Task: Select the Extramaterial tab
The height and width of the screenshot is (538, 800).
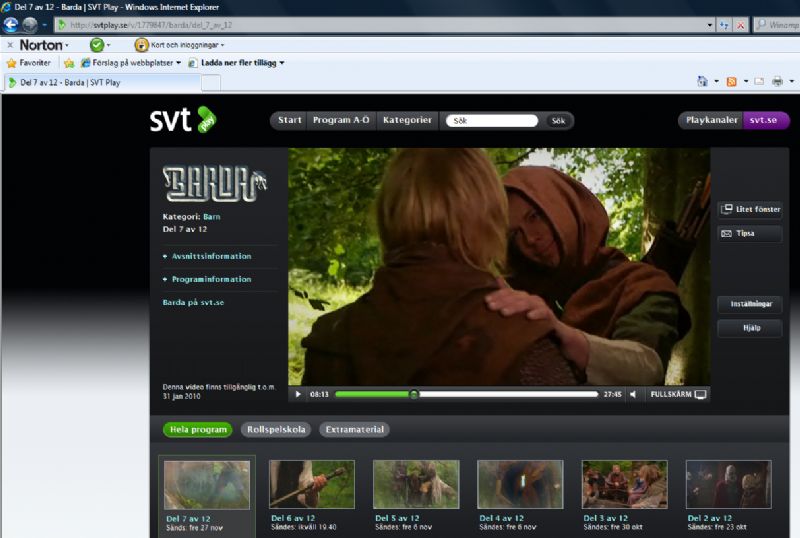Action: pyautogui.click(x=354, y=429)
